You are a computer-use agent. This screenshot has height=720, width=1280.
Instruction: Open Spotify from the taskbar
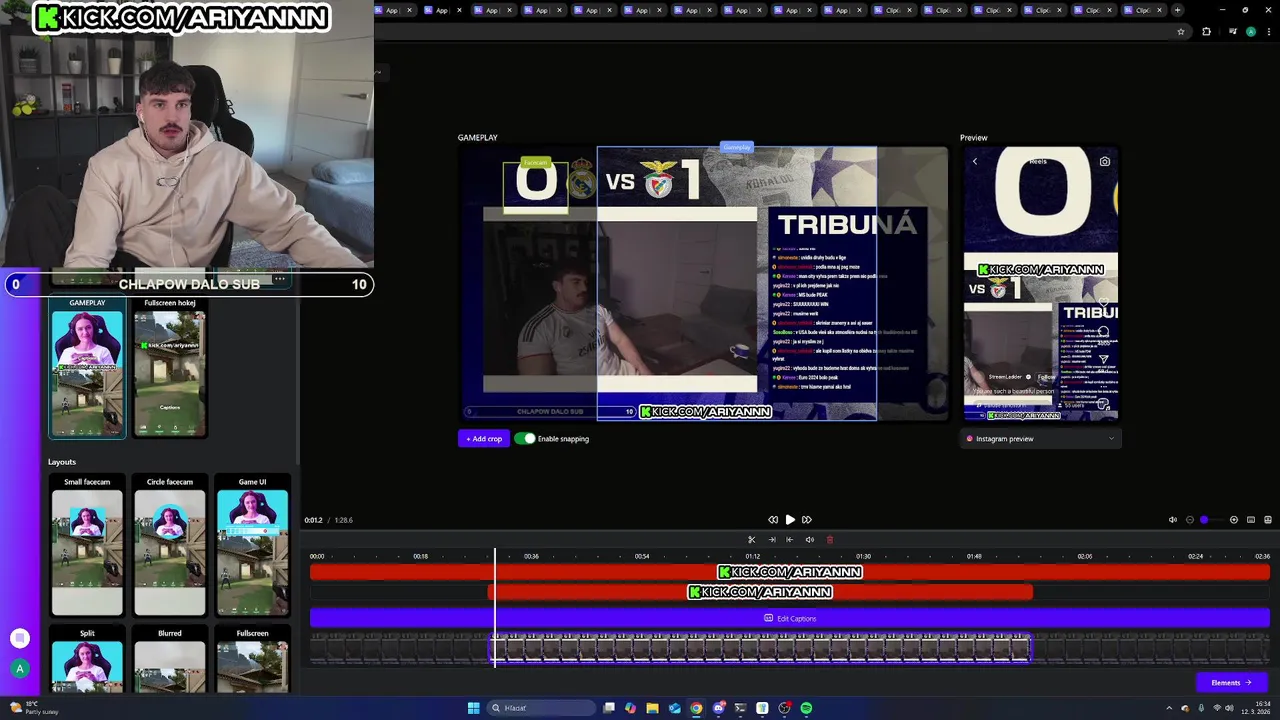tap(806, 708)
